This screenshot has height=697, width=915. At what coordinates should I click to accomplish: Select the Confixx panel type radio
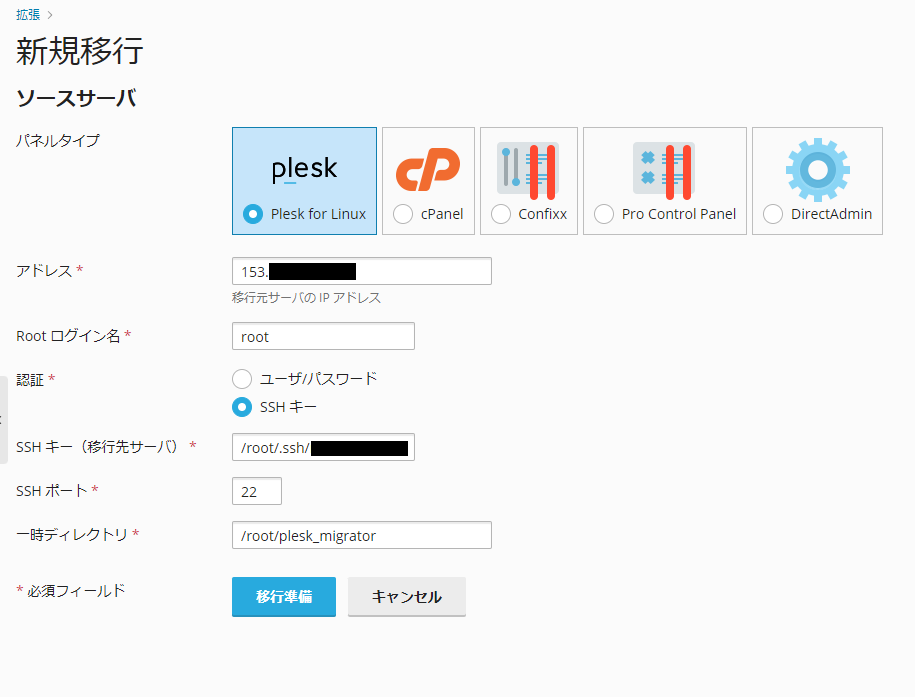point(501,214)
